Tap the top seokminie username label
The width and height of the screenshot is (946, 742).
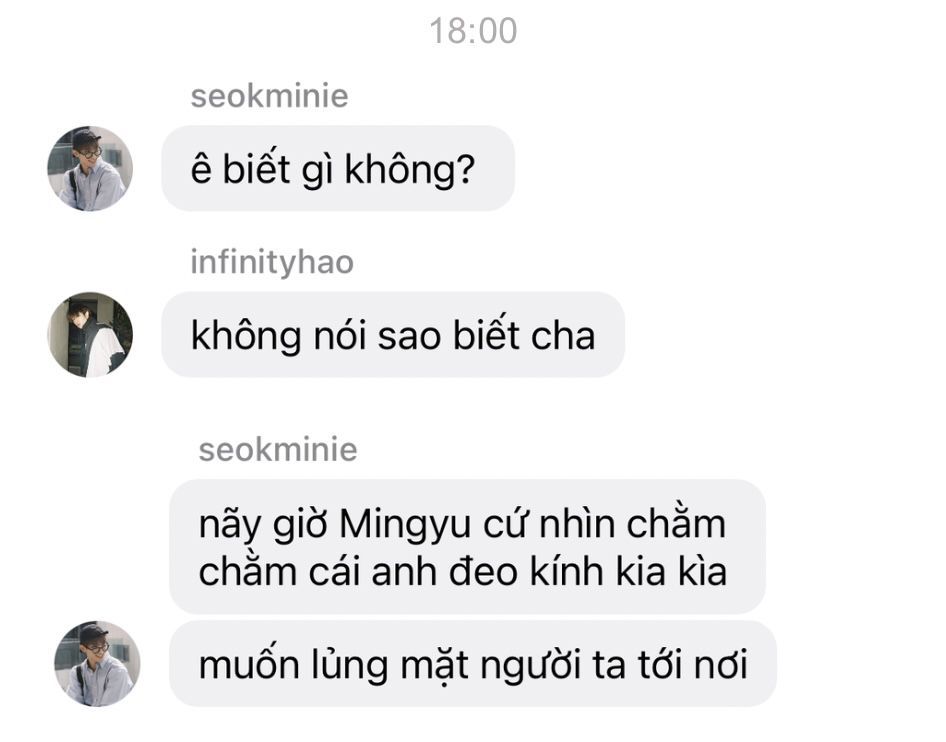(x=269, y=97)
